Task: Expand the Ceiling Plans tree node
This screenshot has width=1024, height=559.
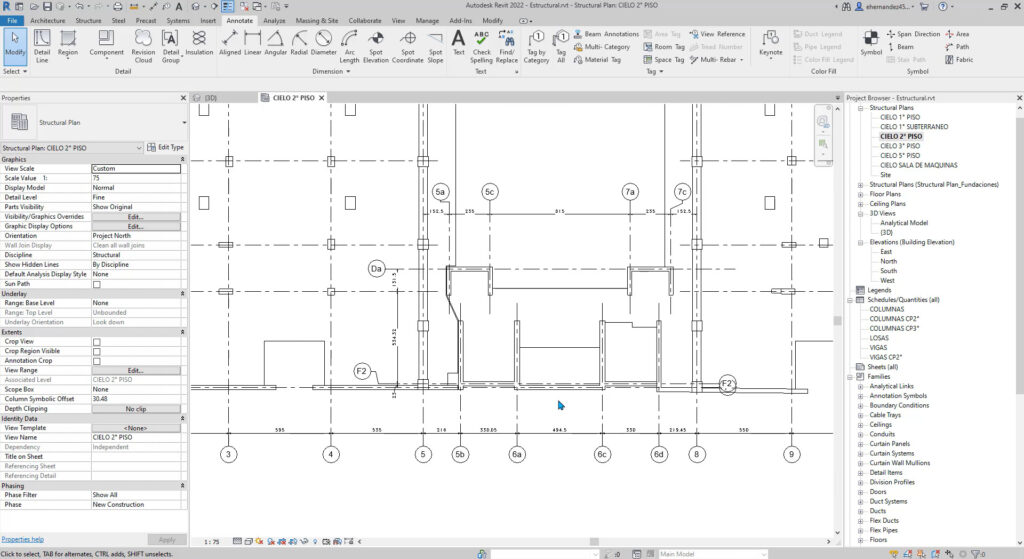Action: pyautogui.click(x=861, y=203)
